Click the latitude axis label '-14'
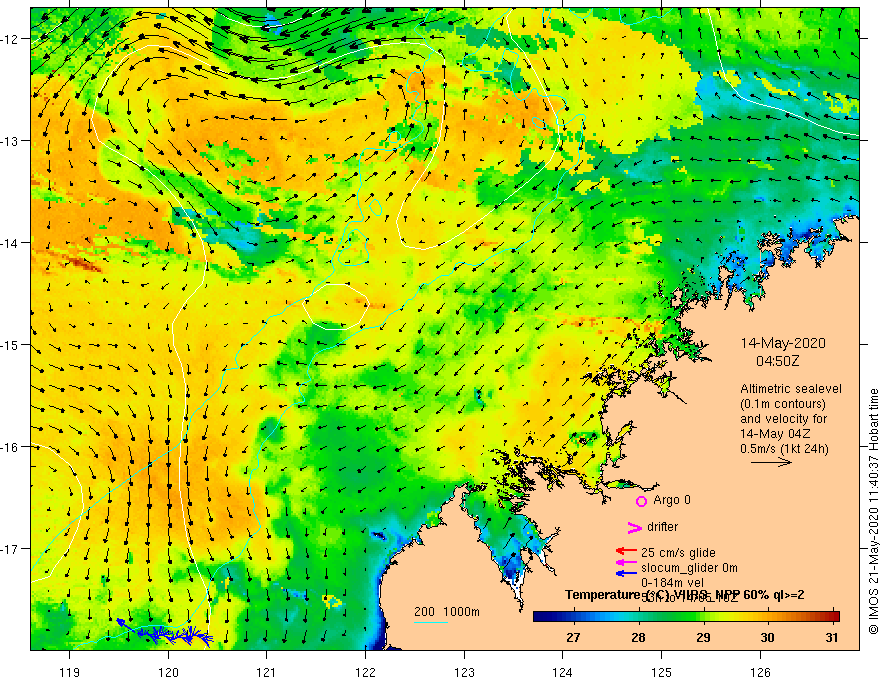 pos(11,243)
